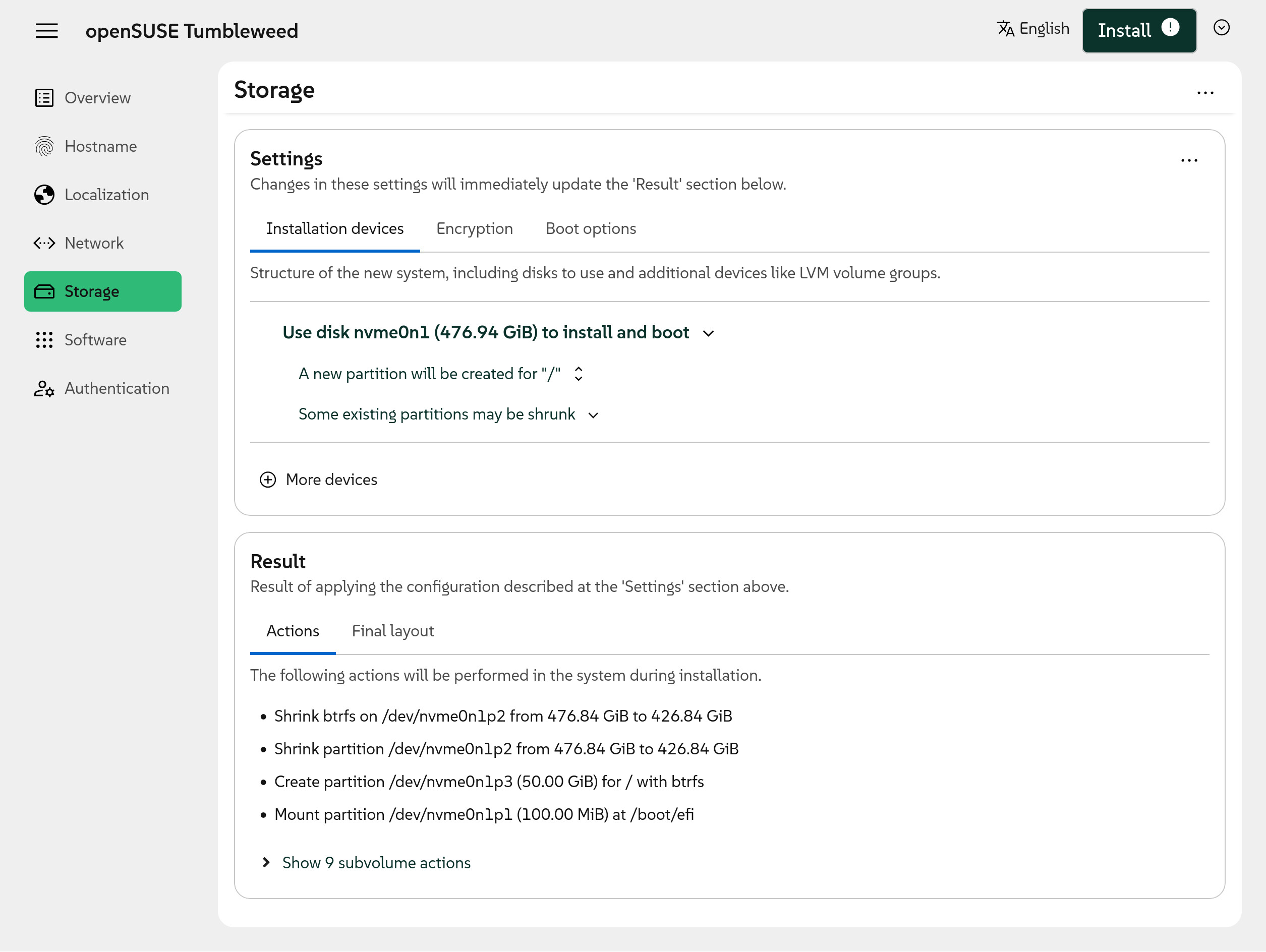Click the Authentication user-gear icon
This screenshot has width=1266, height=952.
tap(44, 388)
